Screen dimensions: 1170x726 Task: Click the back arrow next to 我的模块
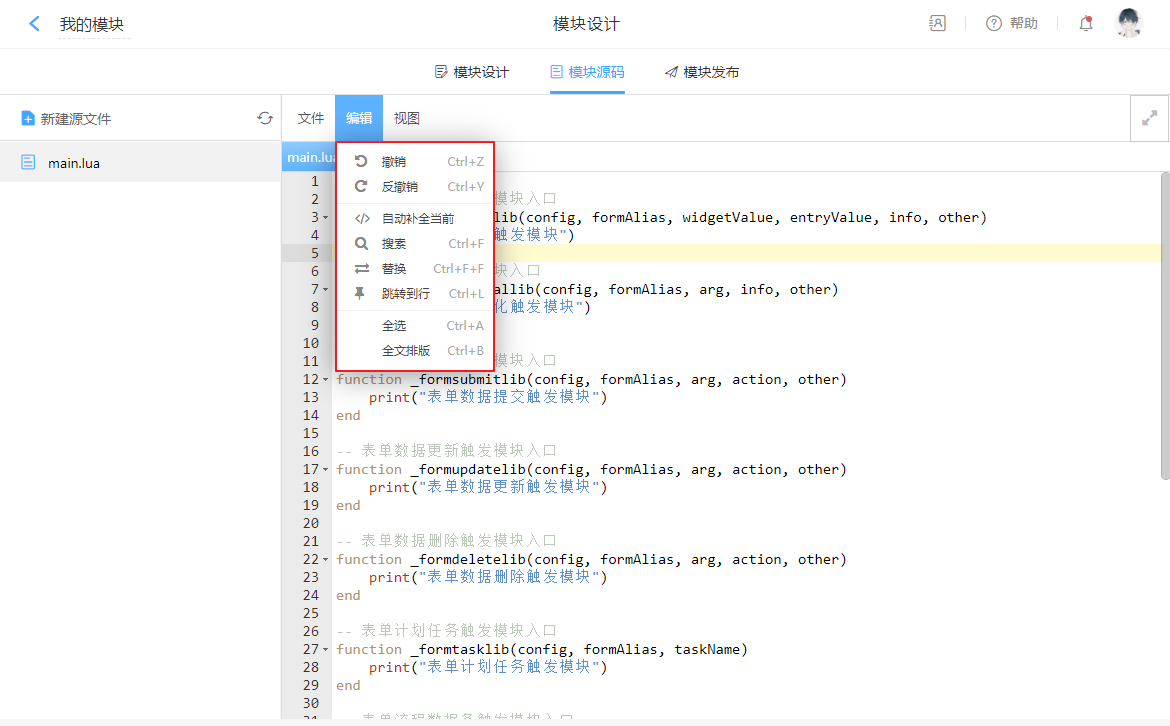[35, 24]
